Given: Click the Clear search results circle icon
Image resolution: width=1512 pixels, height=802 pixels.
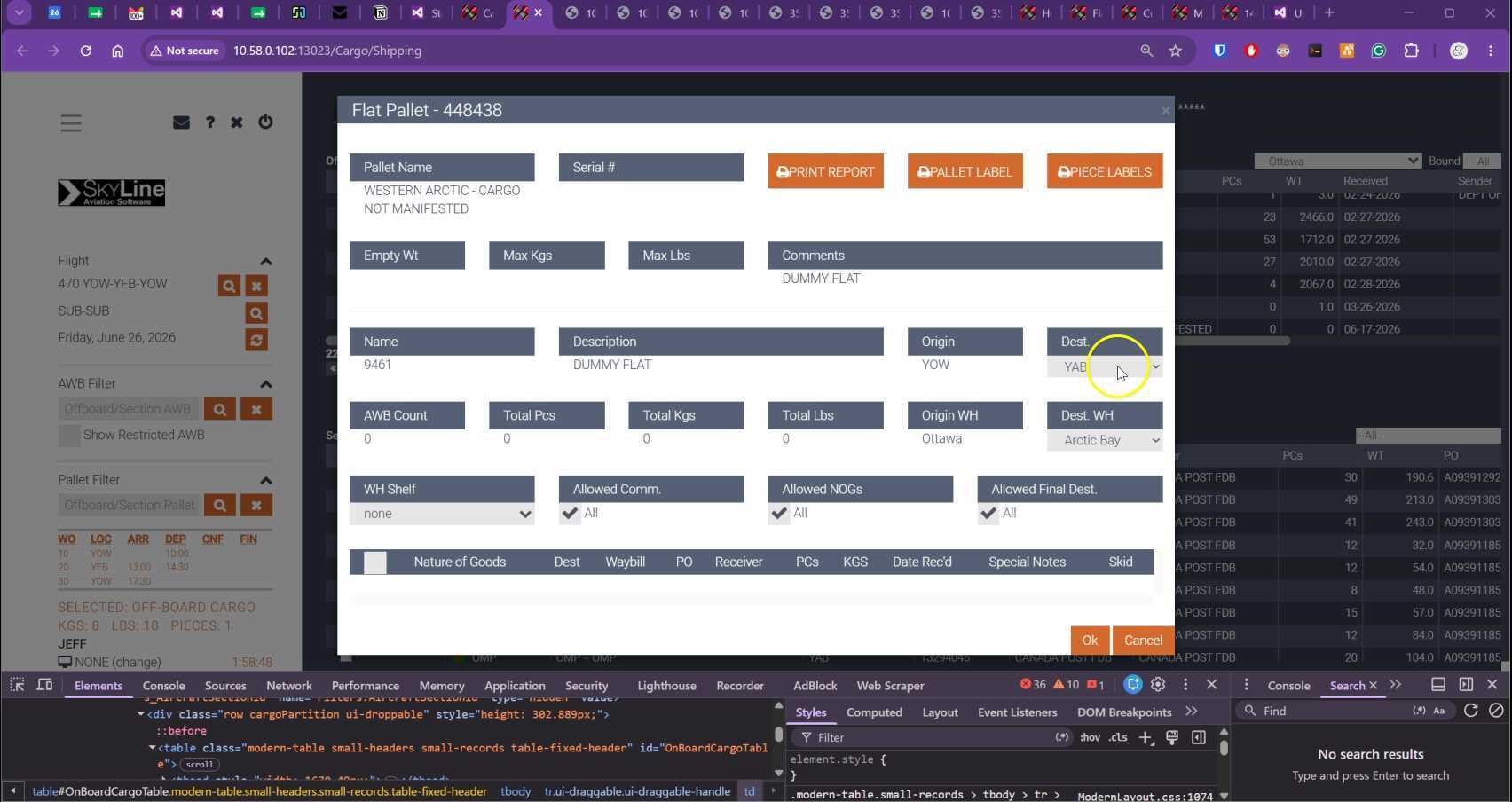Looking at the screenshot, I should 1496,711.
